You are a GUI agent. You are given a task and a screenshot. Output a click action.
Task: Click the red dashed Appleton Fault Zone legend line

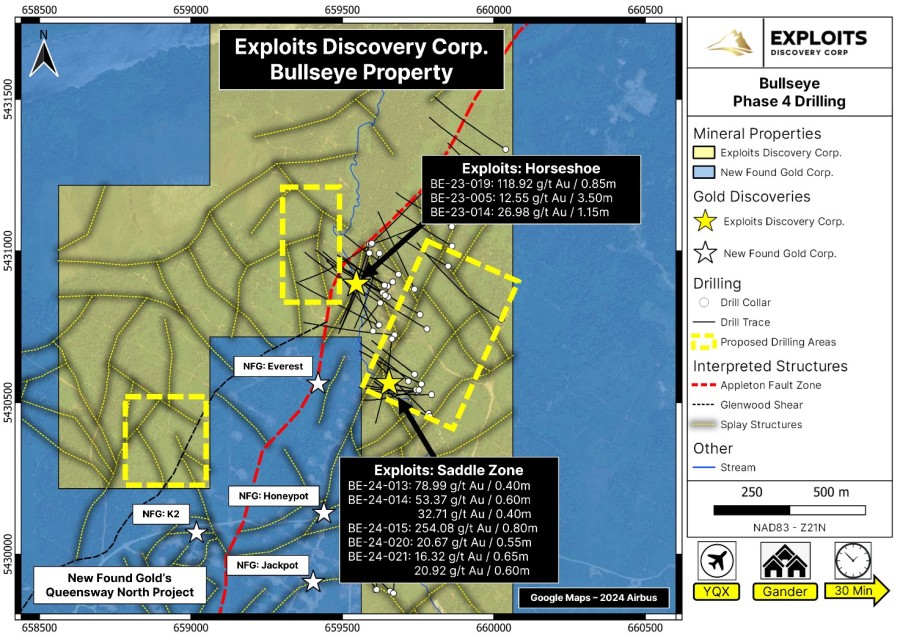pos(704,385)
